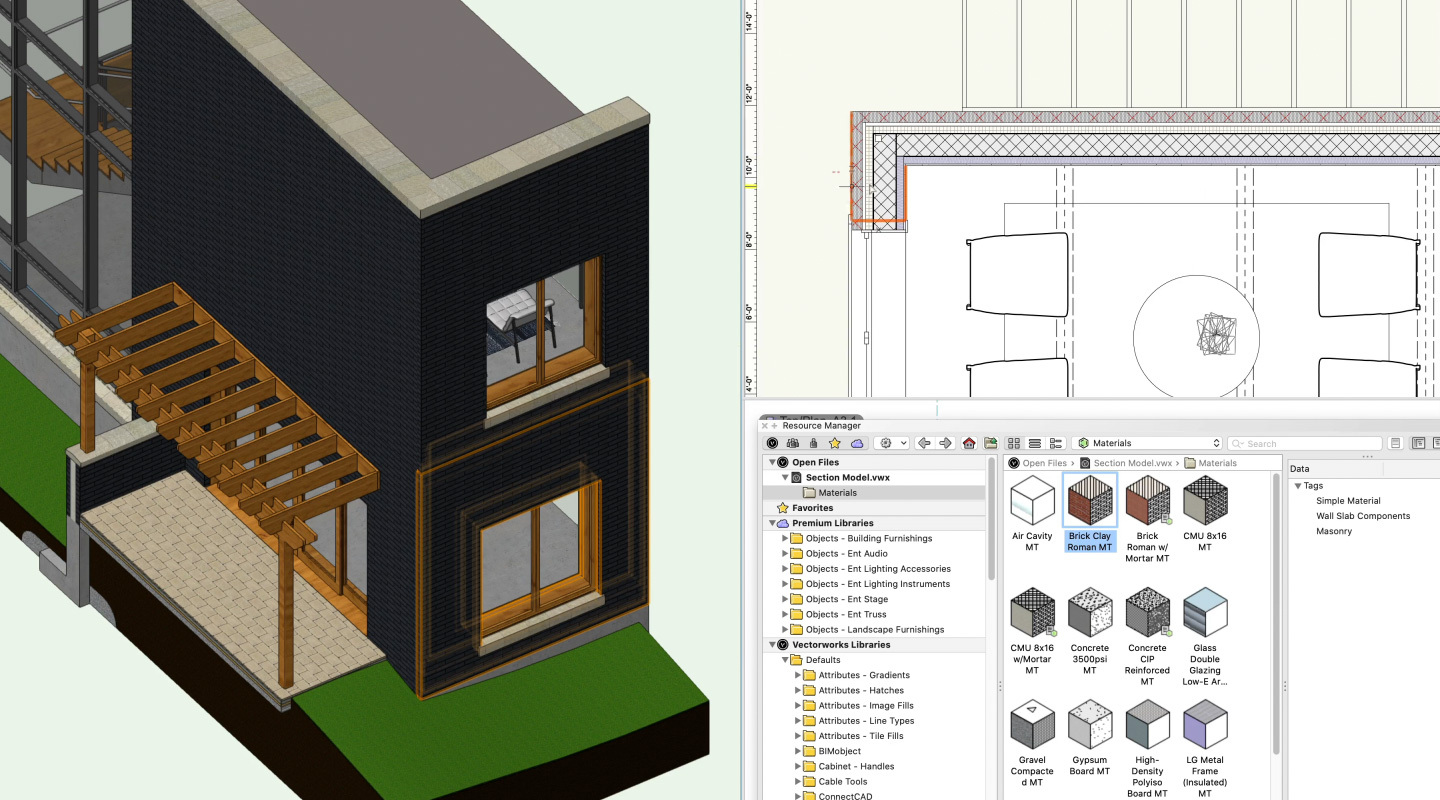
Task: Click the browse document folder icon
Action: [991, 443]
